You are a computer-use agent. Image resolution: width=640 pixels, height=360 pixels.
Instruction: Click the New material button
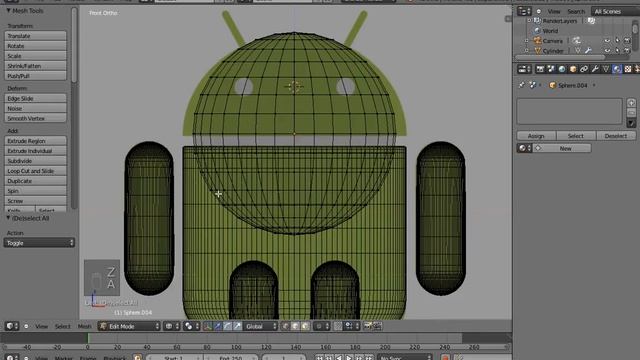tap(562, 148)
